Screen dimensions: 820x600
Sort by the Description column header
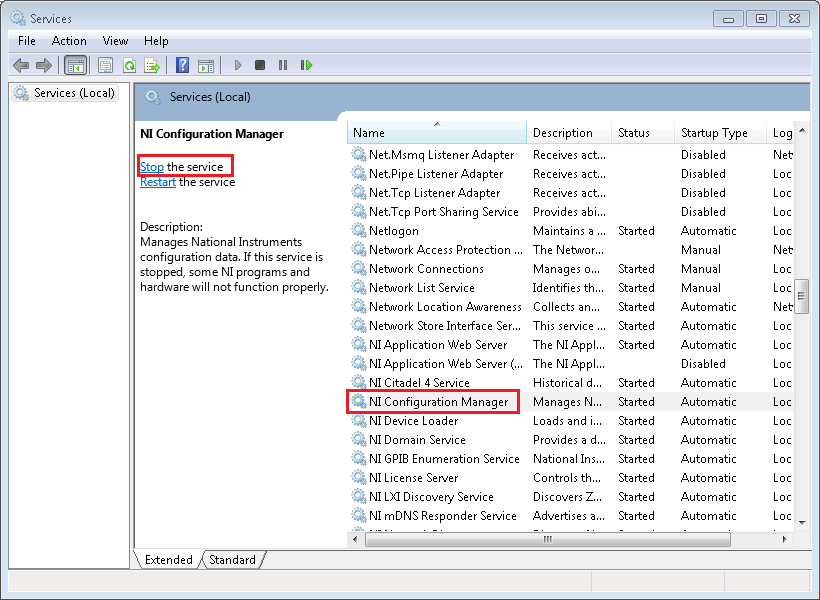tap(569, 133)
